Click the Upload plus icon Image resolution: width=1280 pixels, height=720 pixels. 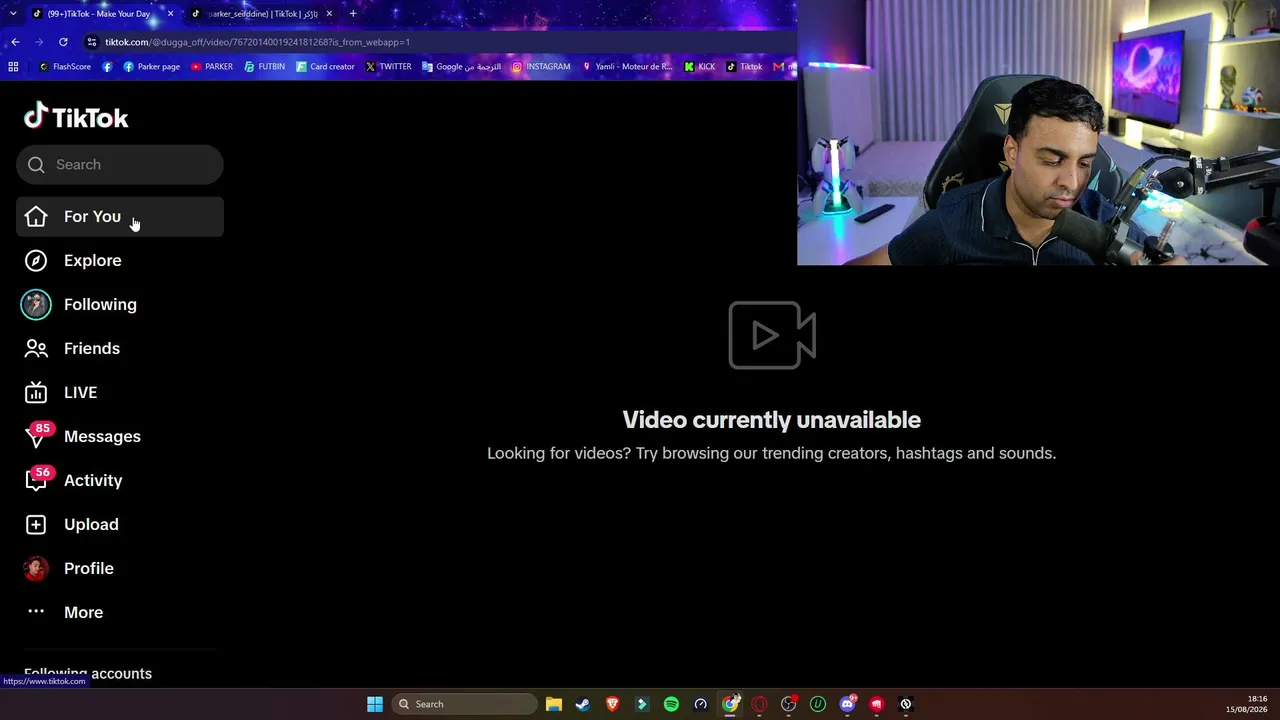coord(36,525)
